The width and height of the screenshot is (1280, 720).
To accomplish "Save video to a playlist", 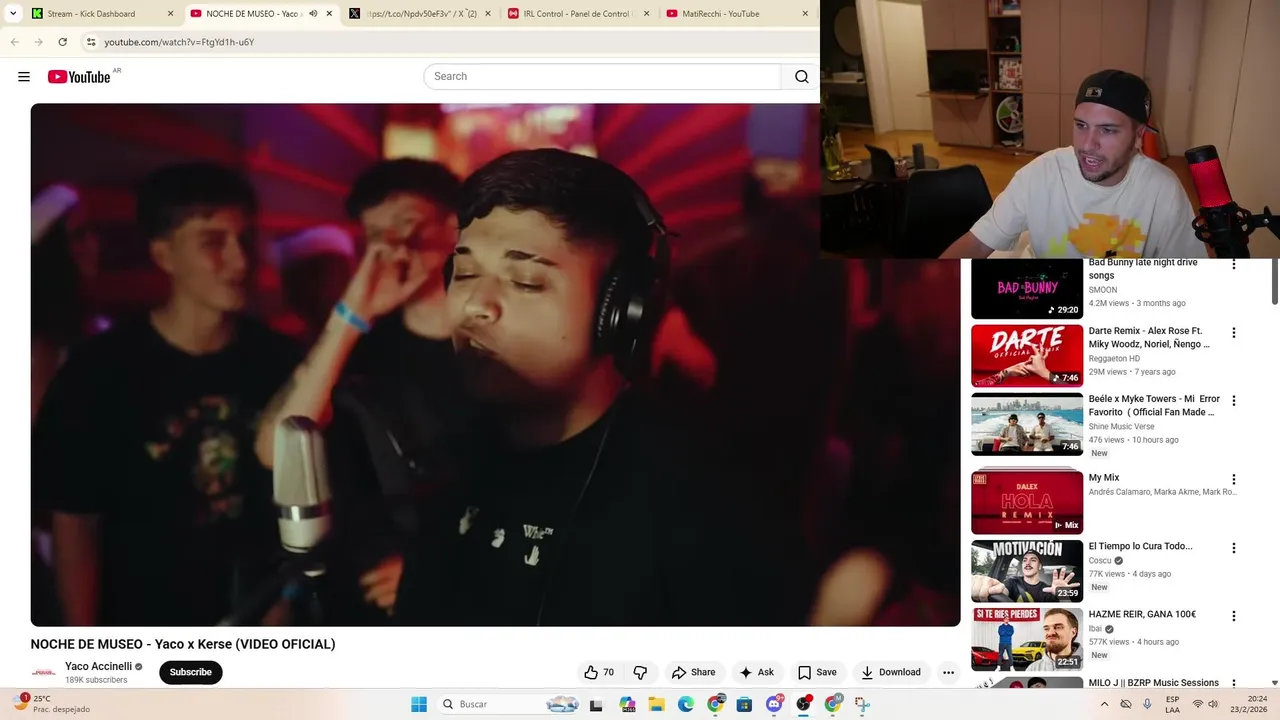I will pos(817,672).
